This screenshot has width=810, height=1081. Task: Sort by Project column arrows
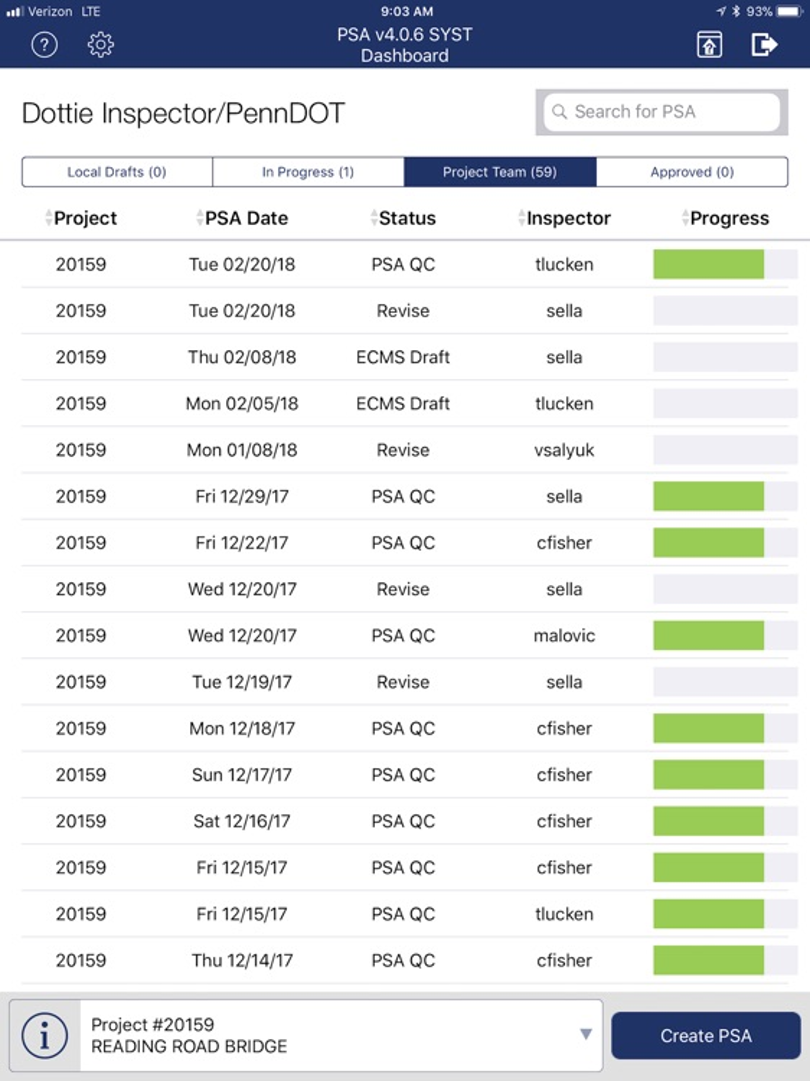(x=48, y=218)
